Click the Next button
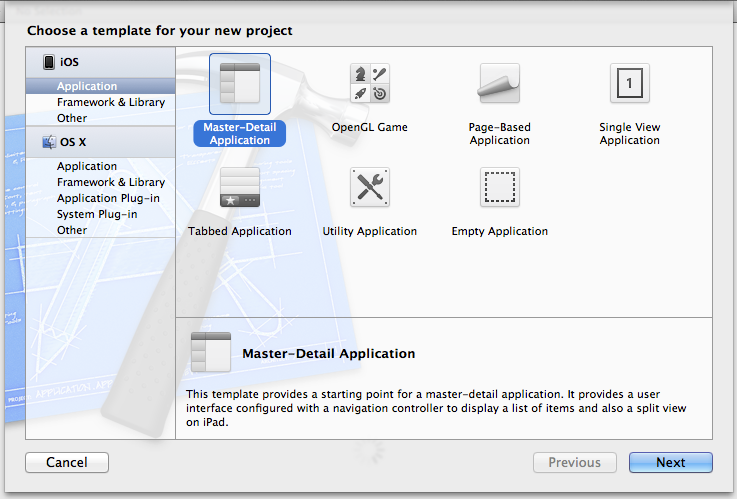Viewport: 737px width, 499px height. pyautogui.click(x=671, y=462)
